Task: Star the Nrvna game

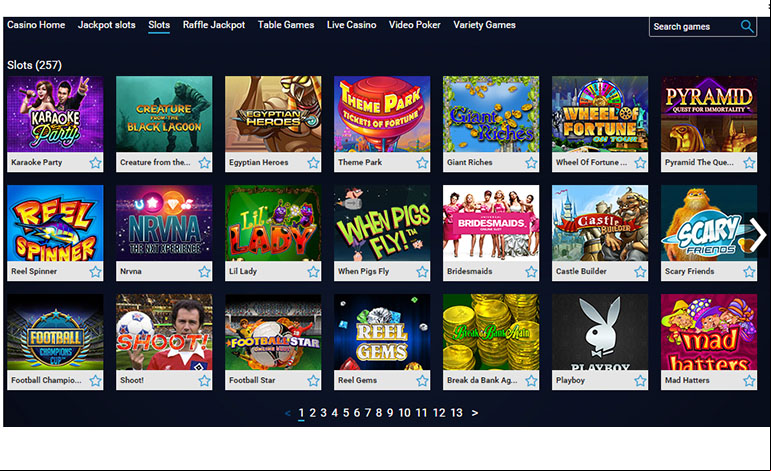Action: [x=205, y=272]
